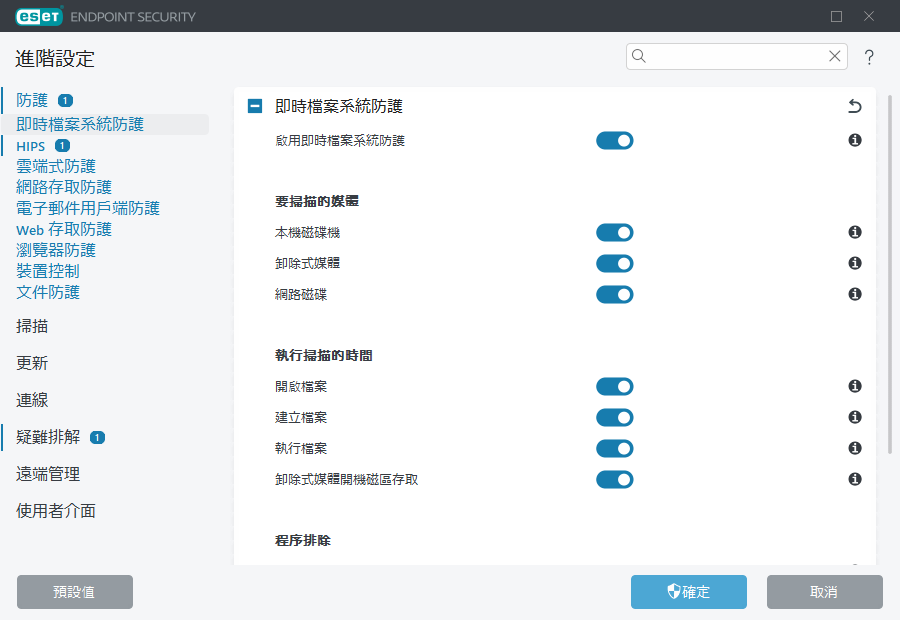Screen dimensions: 900x620
Task: Go to 裝置控制 settings
Action: click(x=48, y=271)
